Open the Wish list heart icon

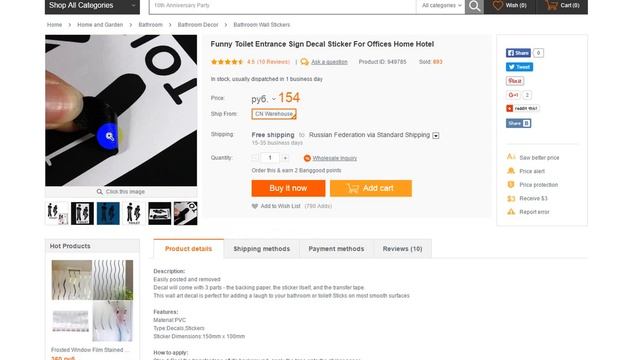click(498, 6)
